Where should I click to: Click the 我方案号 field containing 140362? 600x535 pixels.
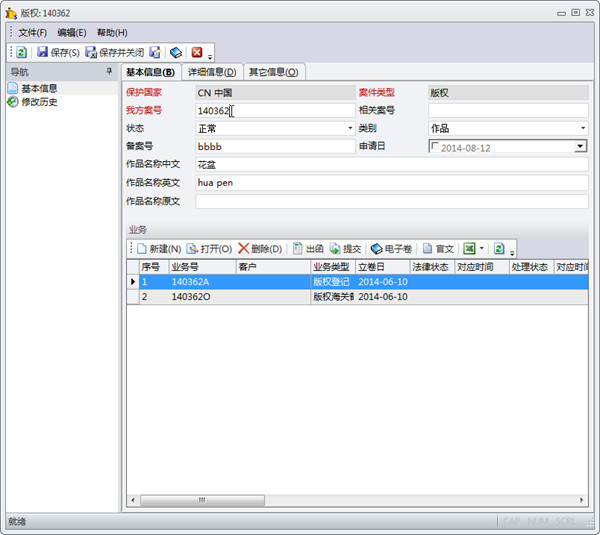275,111
